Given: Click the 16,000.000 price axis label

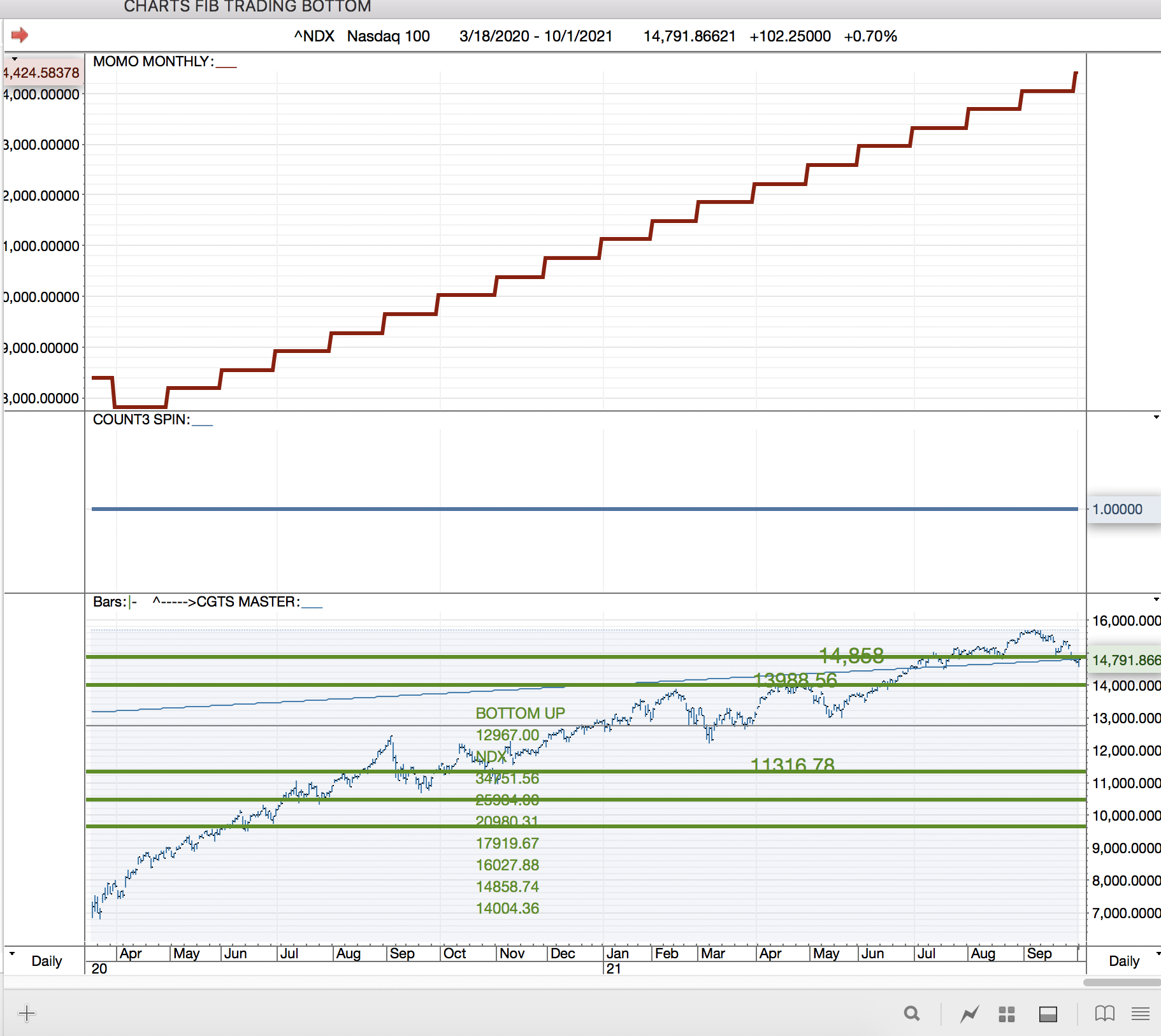Looking at the screenshot, I should (1126, 621).
